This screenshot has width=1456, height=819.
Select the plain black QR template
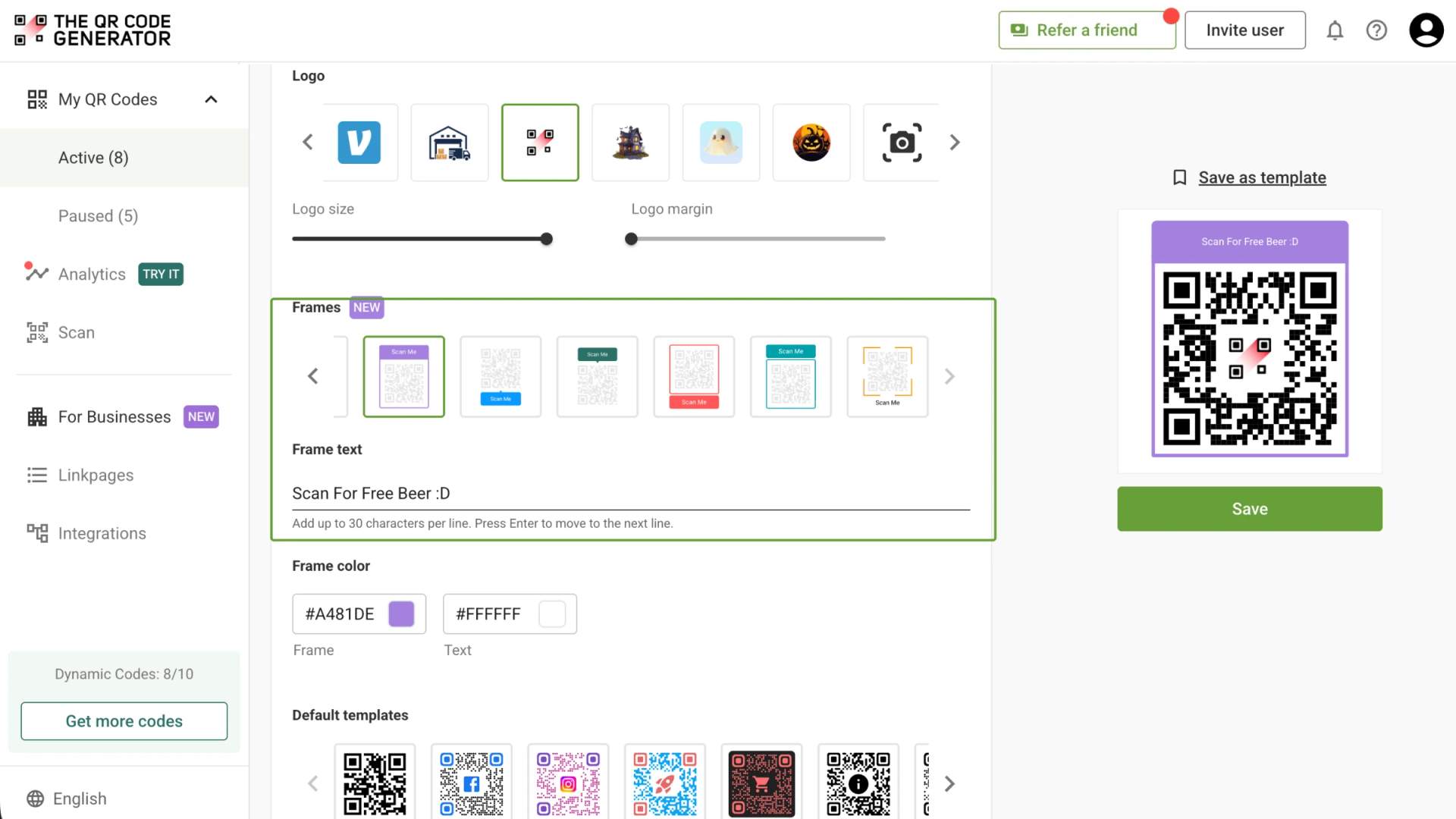[x=375, y=782]
